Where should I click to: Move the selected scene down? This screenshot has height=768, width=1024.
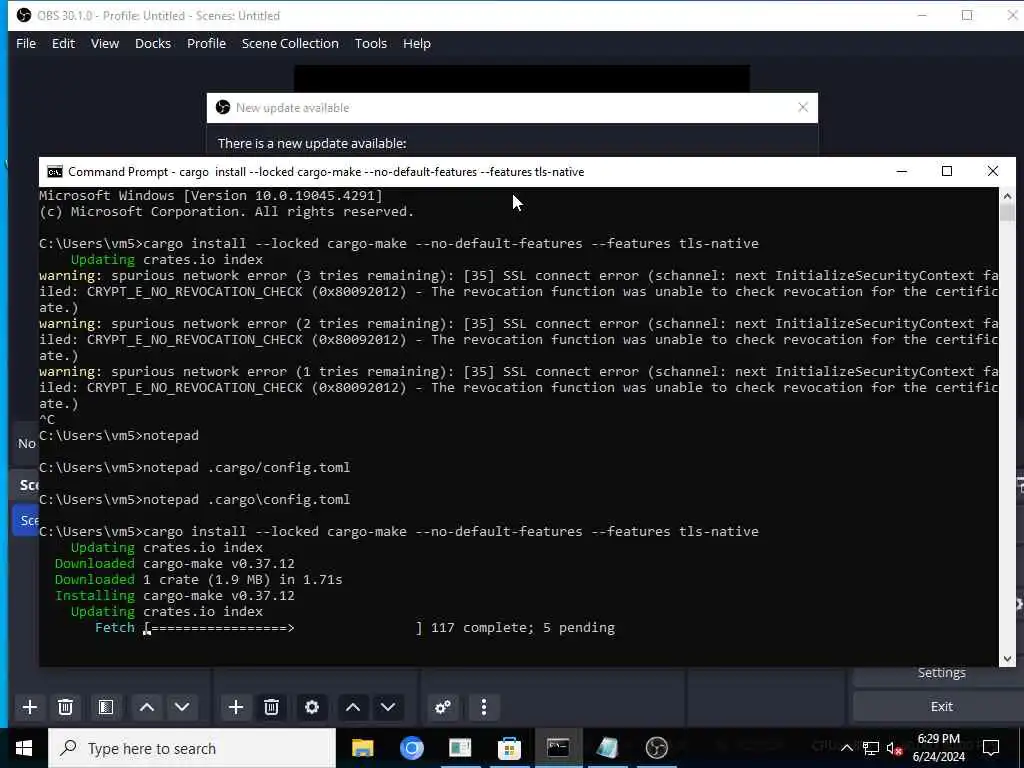pos(182,707)
